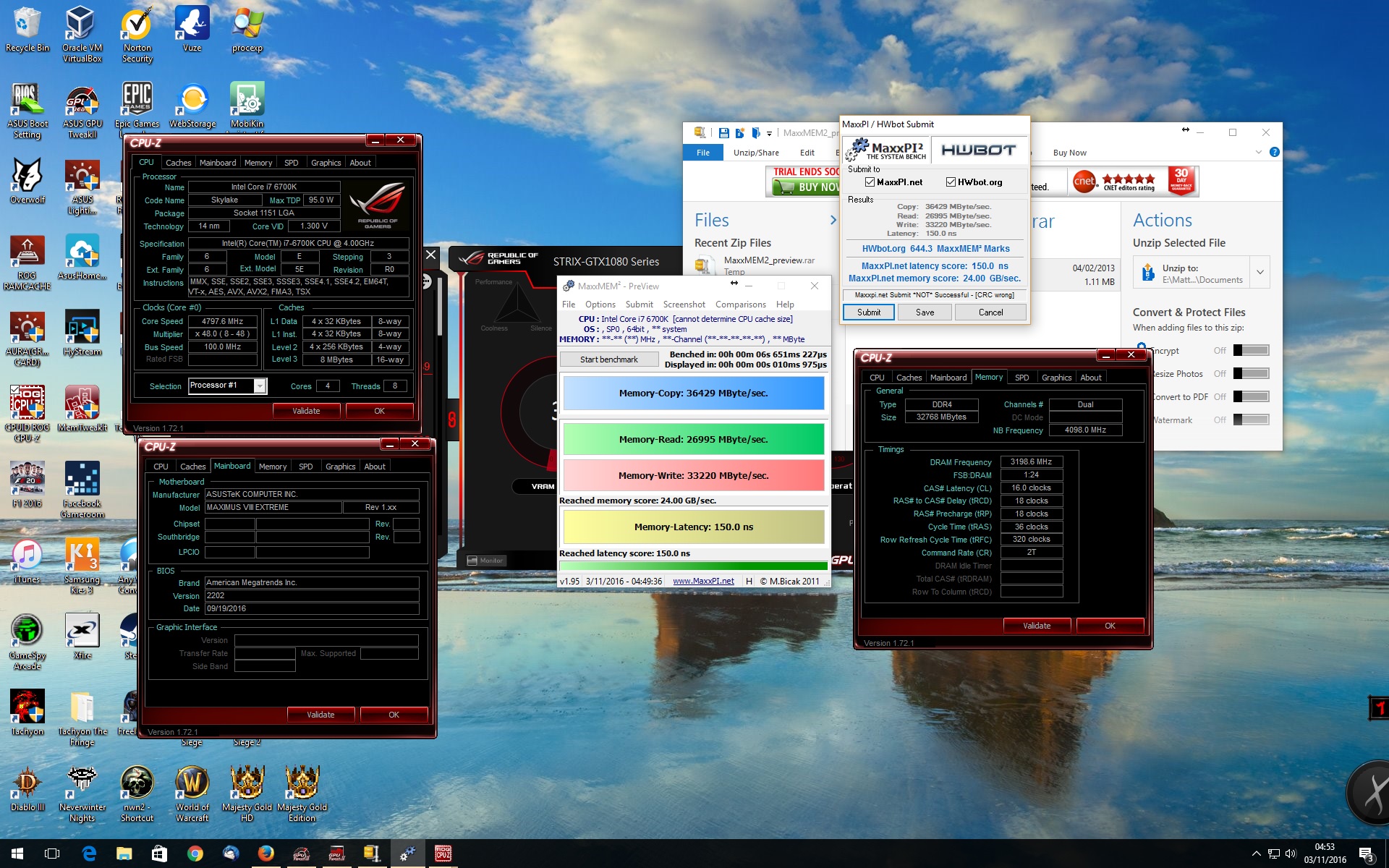Click Cancel in the HWbot Submit dialog
Viewport: 1389px width, 868px height.
tap(990, 312)
